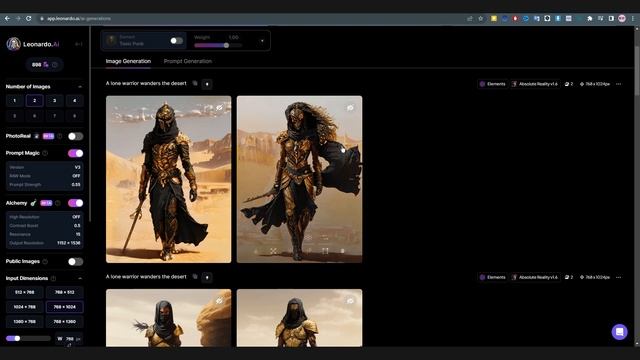
Task: Adjust the width slider in the sidebar
Action: point(28,338)
